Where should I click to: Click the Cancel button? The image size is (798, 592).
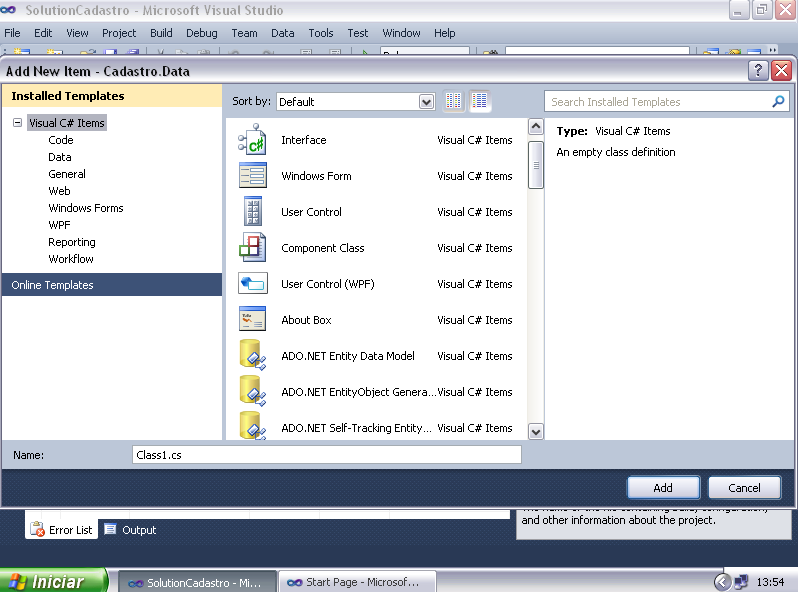(x=744, y=488)
